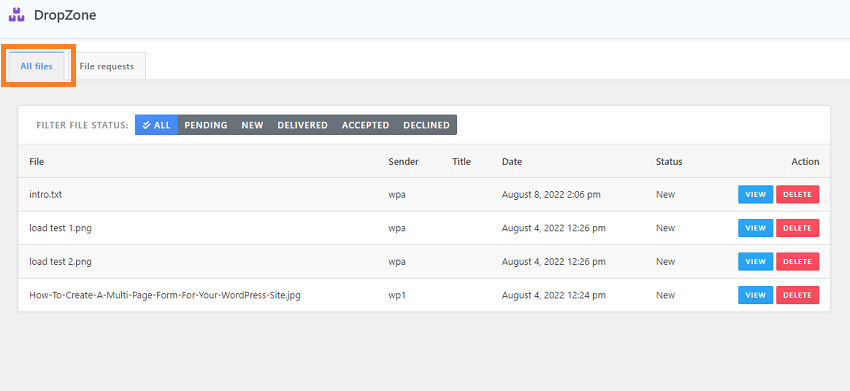Delete the How-To-Create multi-page form jpg
This screenshot has height=391, width=850.
pyautogui.click(x=797, y=295)
